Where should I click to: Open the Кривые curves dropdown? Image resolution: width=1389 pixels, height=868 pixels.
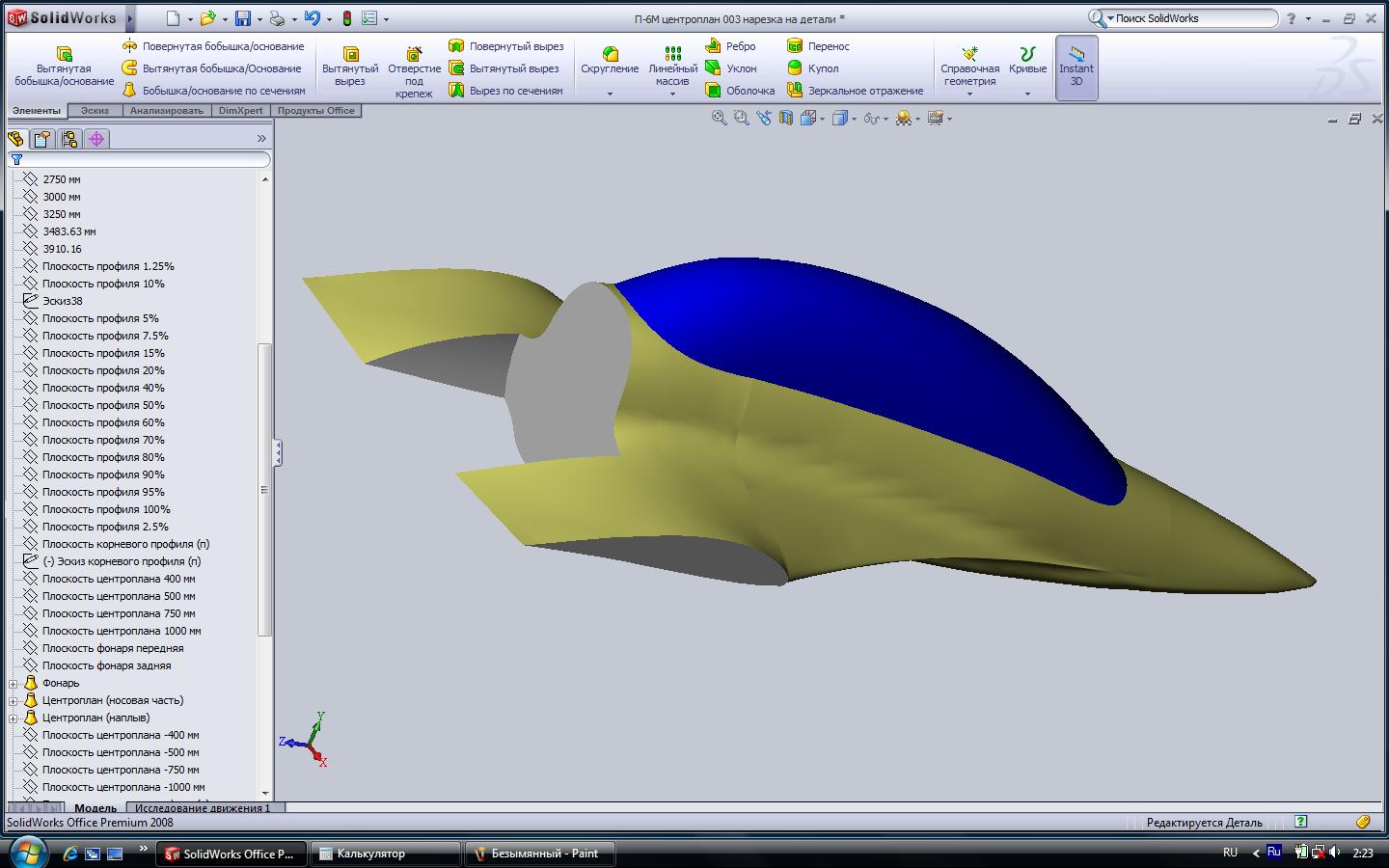(x=1027, y=95)
